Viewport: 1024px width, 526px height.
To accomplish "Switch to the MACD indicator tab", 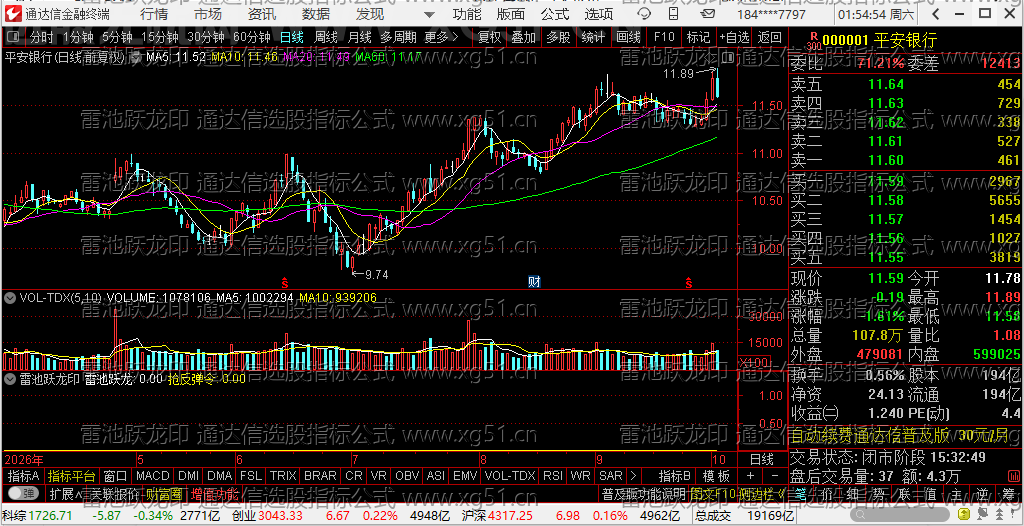I will [x=152, y=475].
